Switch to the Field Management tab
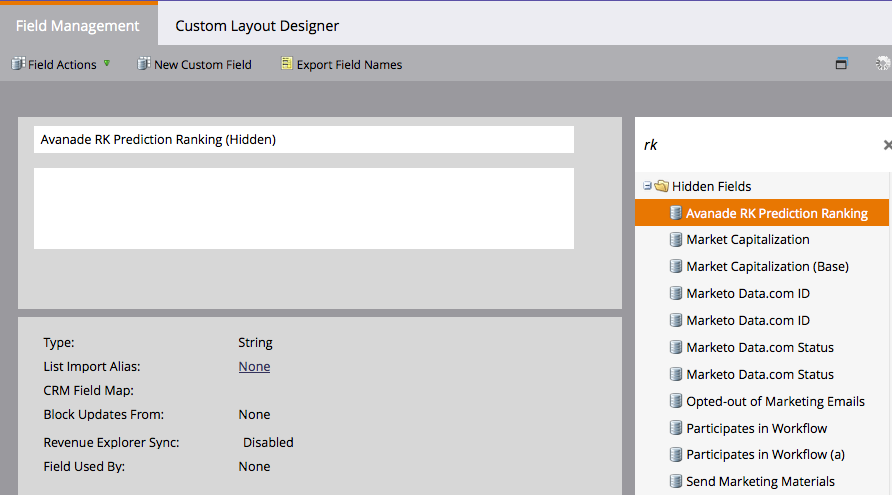 [77, 26]
